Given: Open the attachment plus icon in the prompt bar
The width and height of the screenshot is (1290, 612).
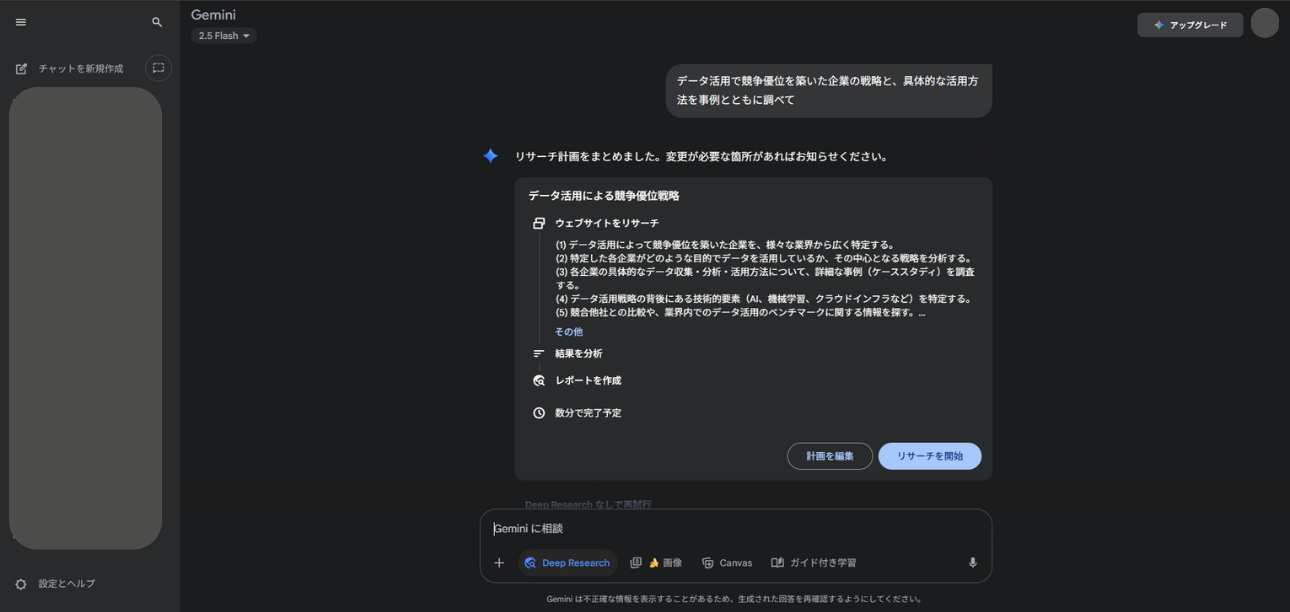Looking at the screenshot, I should coord(499,562).
